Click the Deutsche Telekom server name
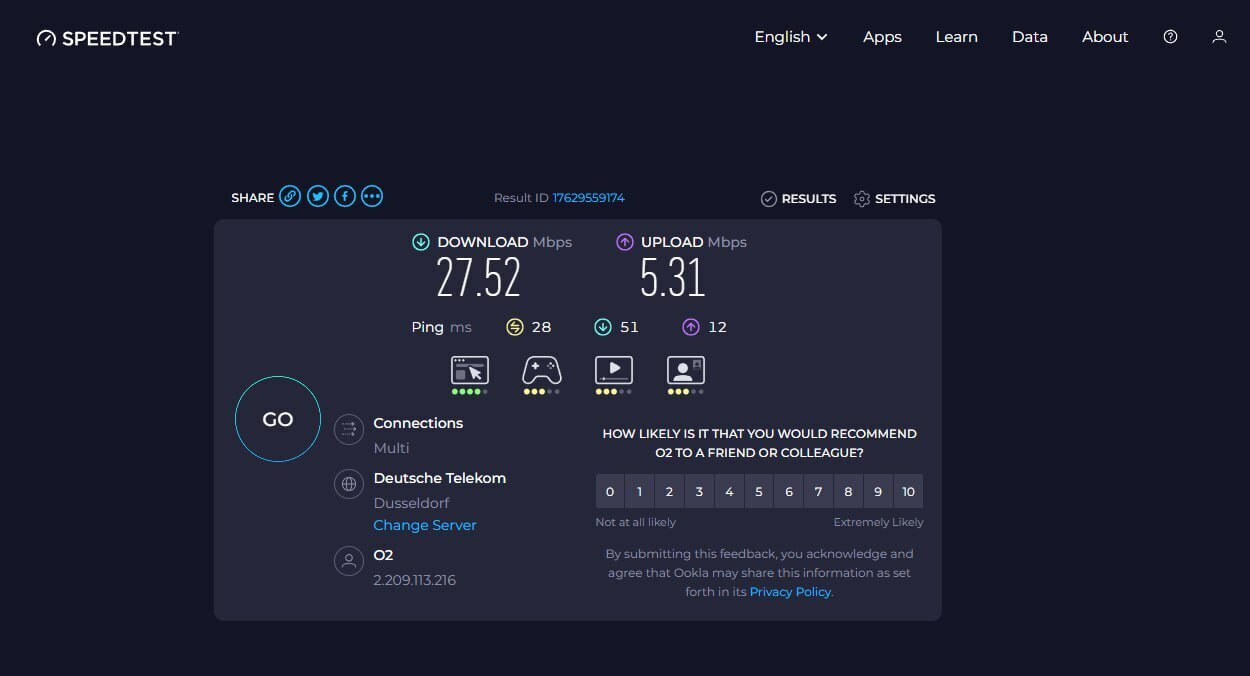Viewport: 1250px width, 676px height. coord(440,478)
